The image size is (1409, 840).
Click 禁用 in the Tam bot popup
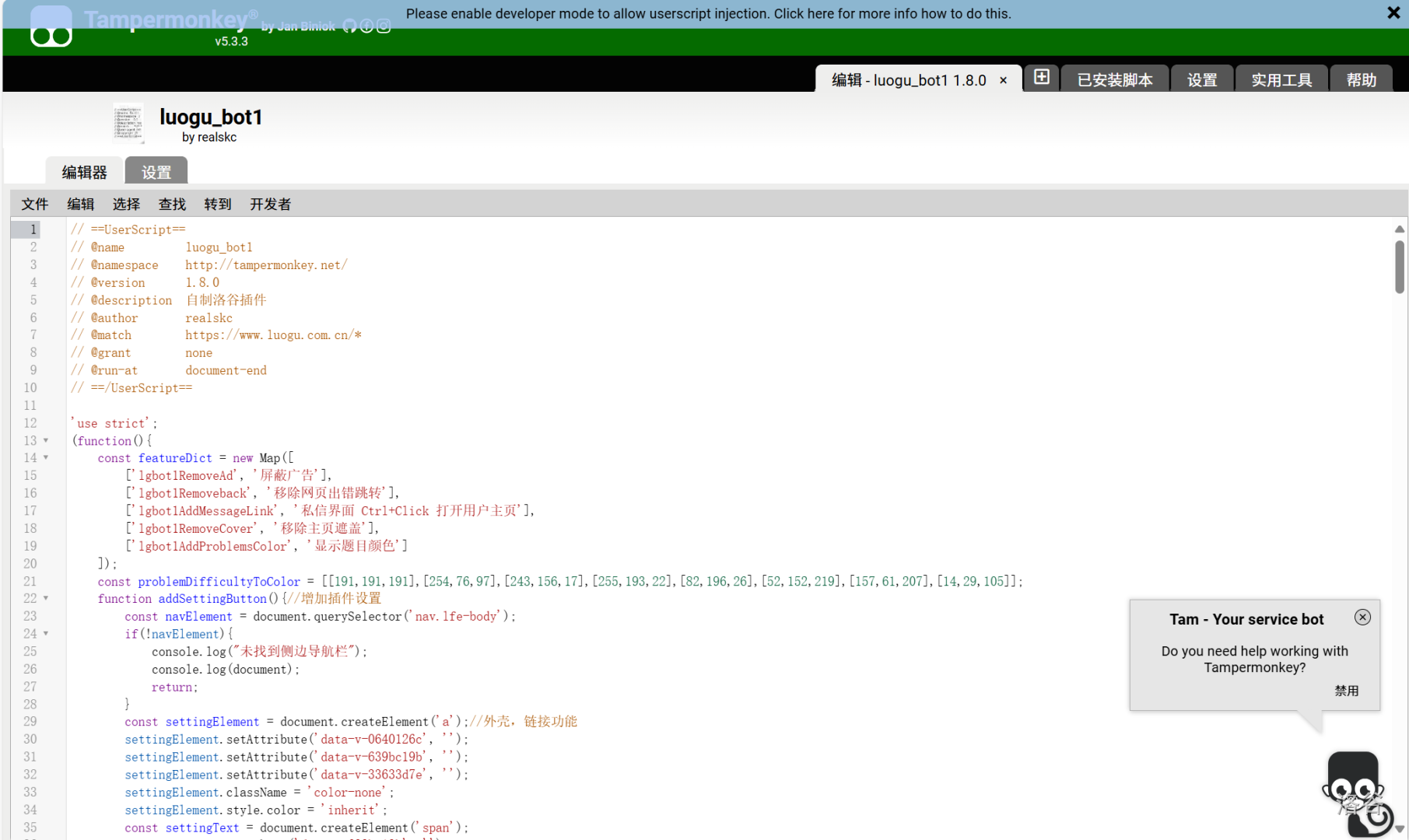pyautogui.click(x=1347, y=691)
